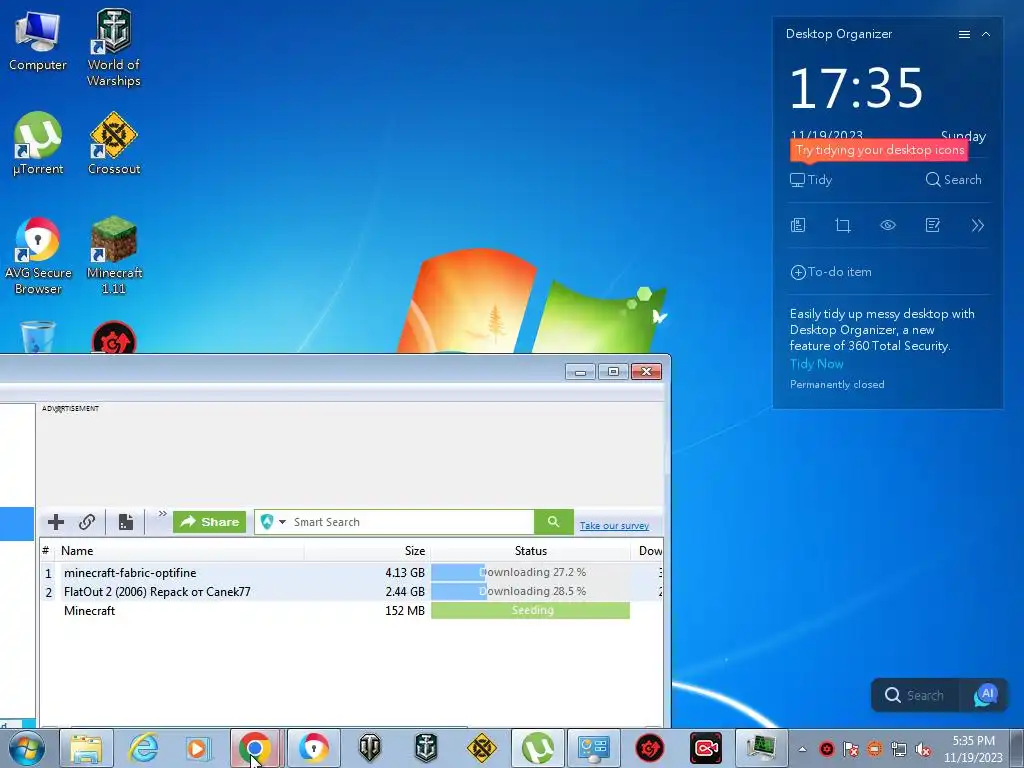This screenshot has width=1024, height=768.
Task: Open the notes edit icon in Desktop Organizer
Action: click(x=933, y=225)
